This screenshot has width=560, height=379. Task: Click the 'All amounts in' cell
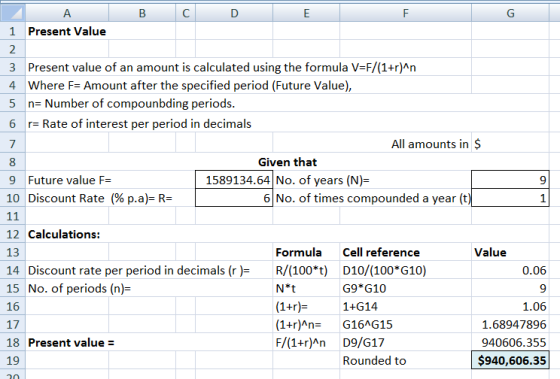coord(430,144)
